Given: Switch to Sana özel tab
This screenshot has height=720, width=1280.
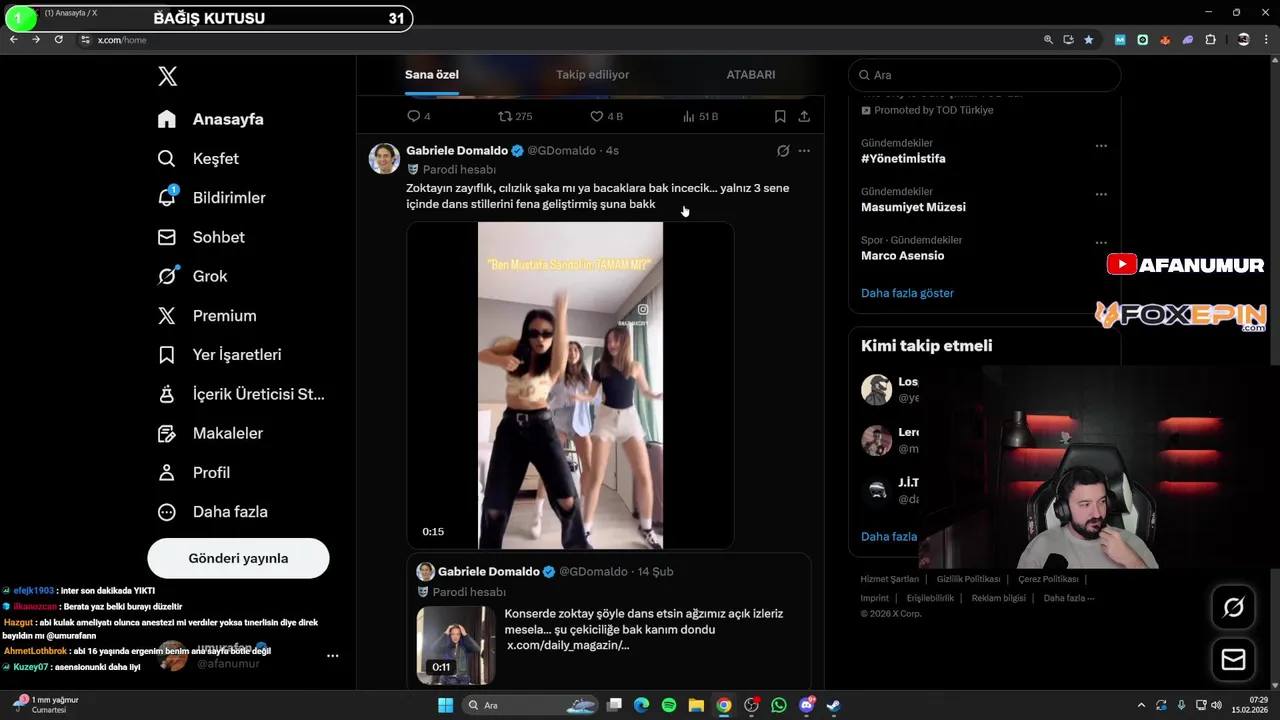Looking at the screenshot, I should pyautogui.click(x=432, y=75).
